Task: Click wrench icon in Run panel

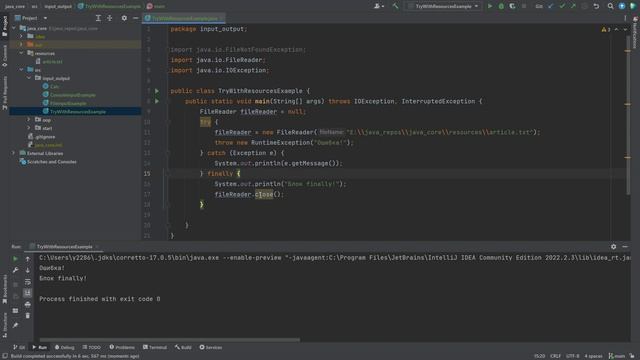Action: point(15,270)
